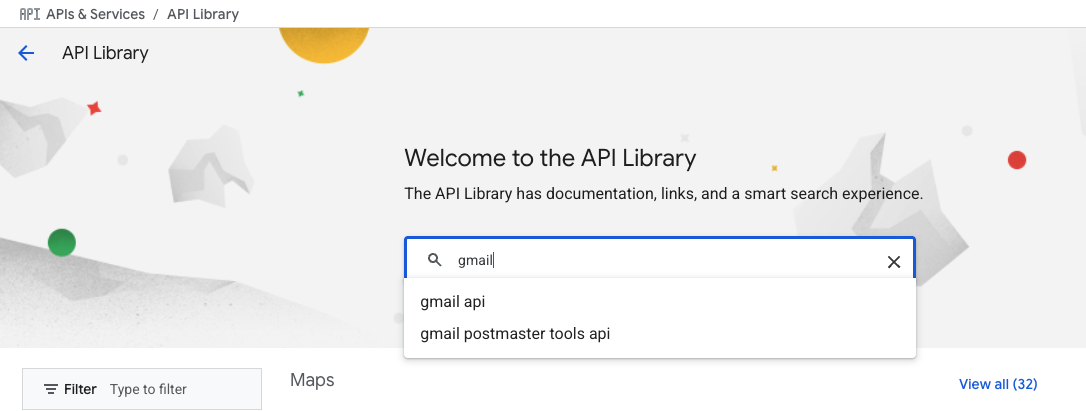Click the green circle graphic at left

(x=62, y=242)
